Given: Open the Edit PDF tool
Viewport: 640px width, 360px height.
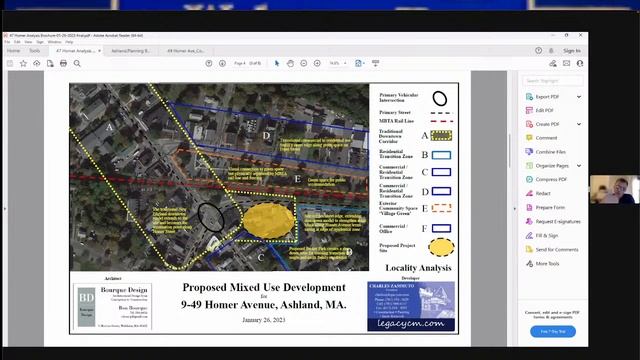Looking at the screenshot, I should tap(544, 110).
